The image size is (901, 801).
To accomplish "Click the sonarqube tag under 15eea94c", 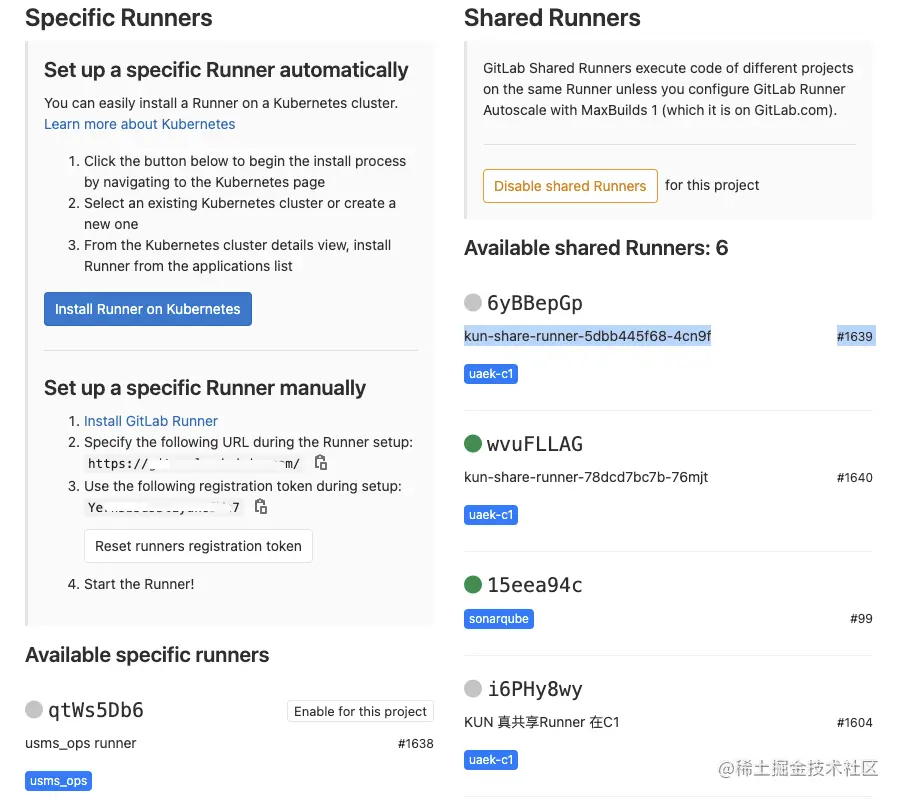I will pos(499,619).
